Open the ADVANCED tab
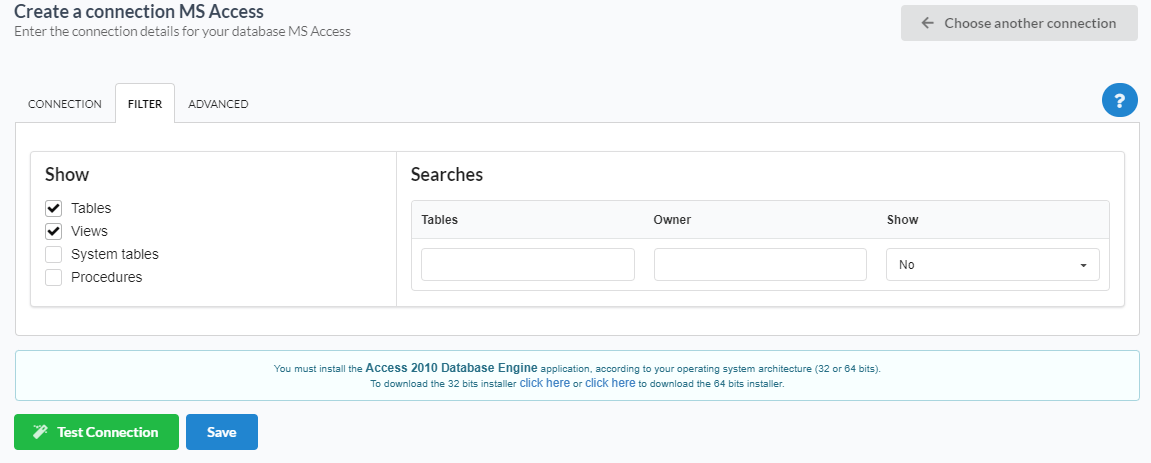This screenshot has width=1151, height=463. (x=218, y=104)
